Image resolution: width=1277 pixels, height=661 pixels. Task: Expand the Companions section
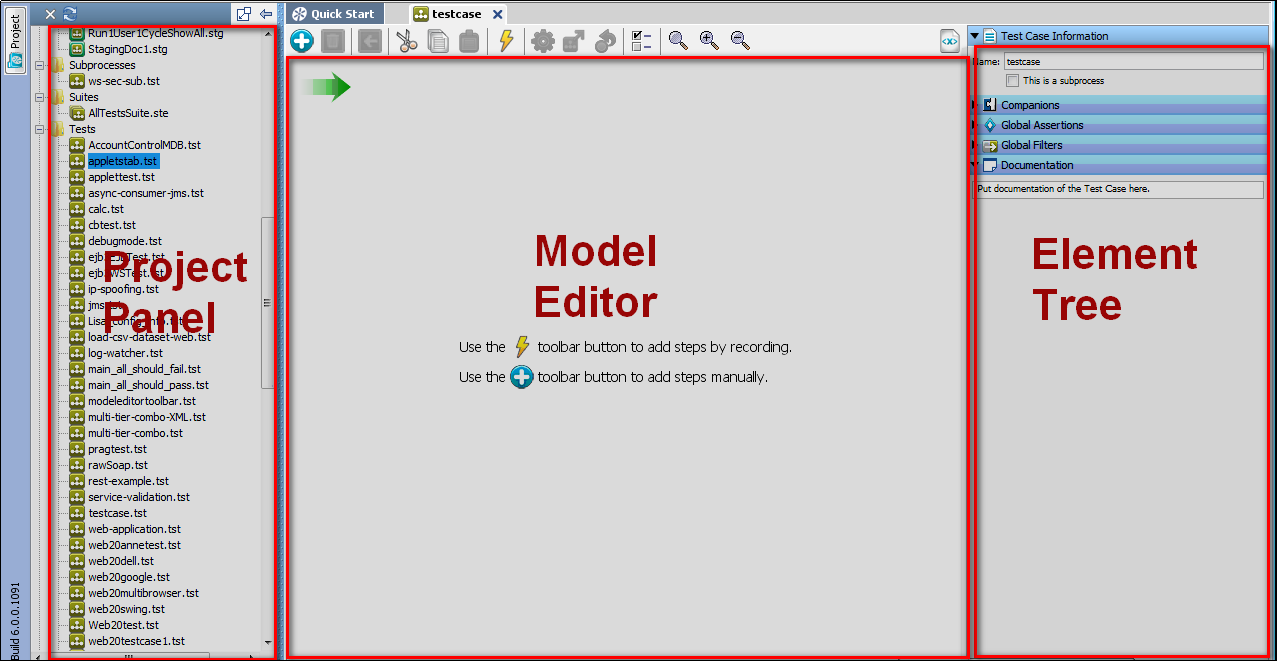coord(974,104)
